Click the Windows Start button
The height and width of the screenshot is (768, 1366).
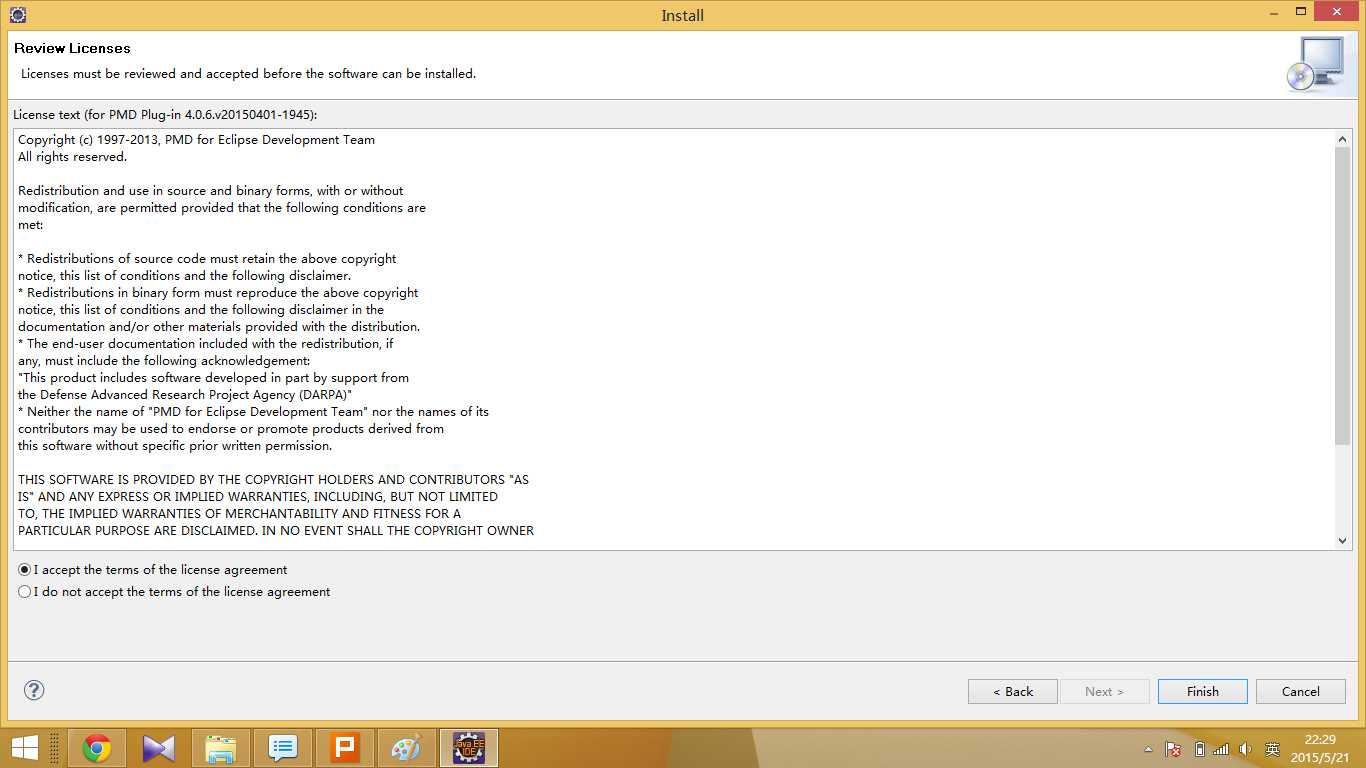(x=24, y=748)
